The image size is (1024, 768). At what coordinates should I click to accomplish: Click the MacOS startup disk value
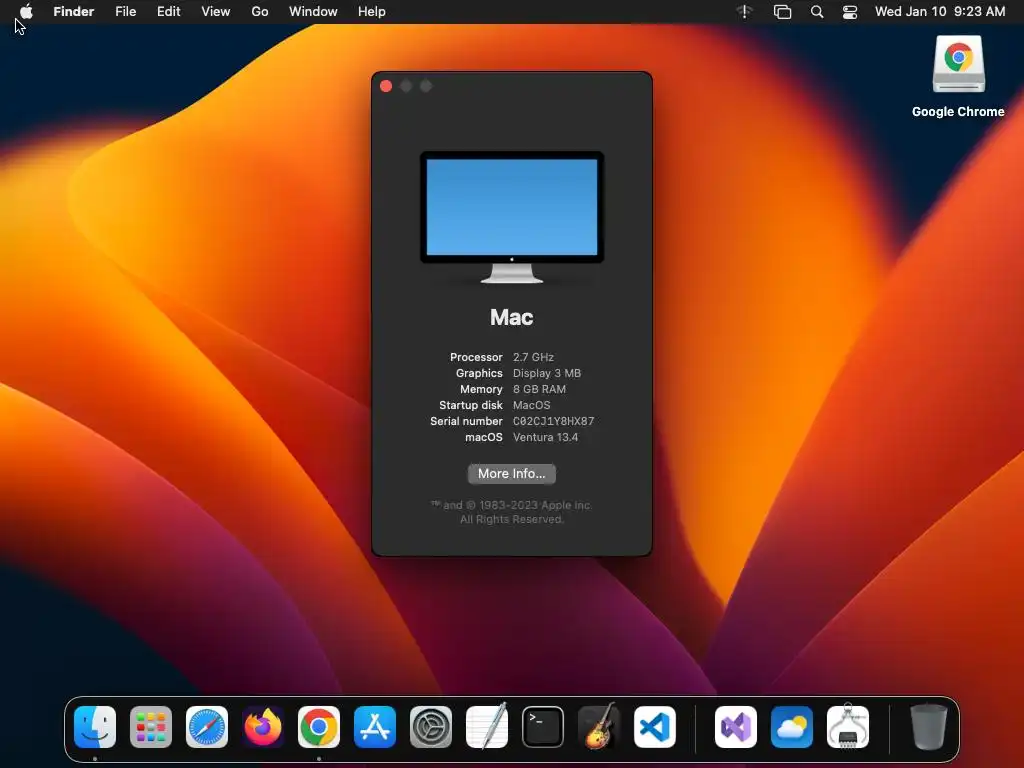(531, 405)
